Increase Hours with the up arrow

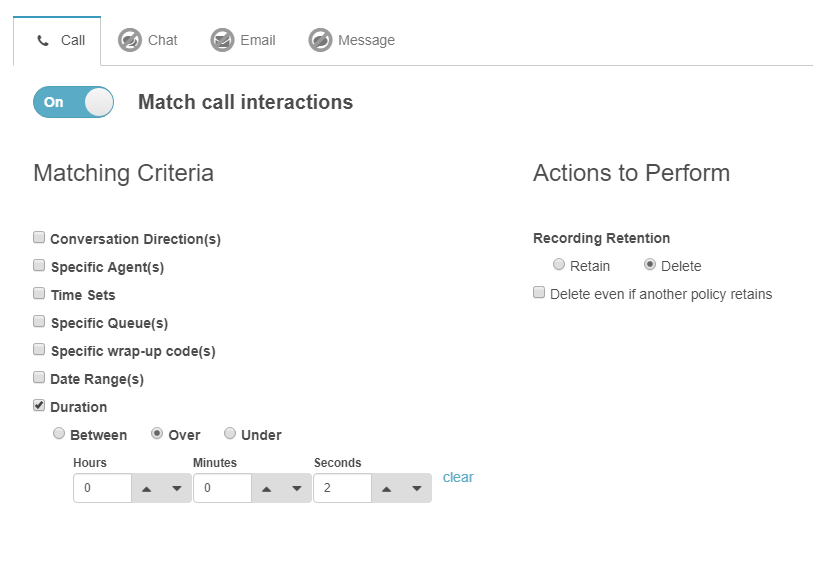pos(146,488)
